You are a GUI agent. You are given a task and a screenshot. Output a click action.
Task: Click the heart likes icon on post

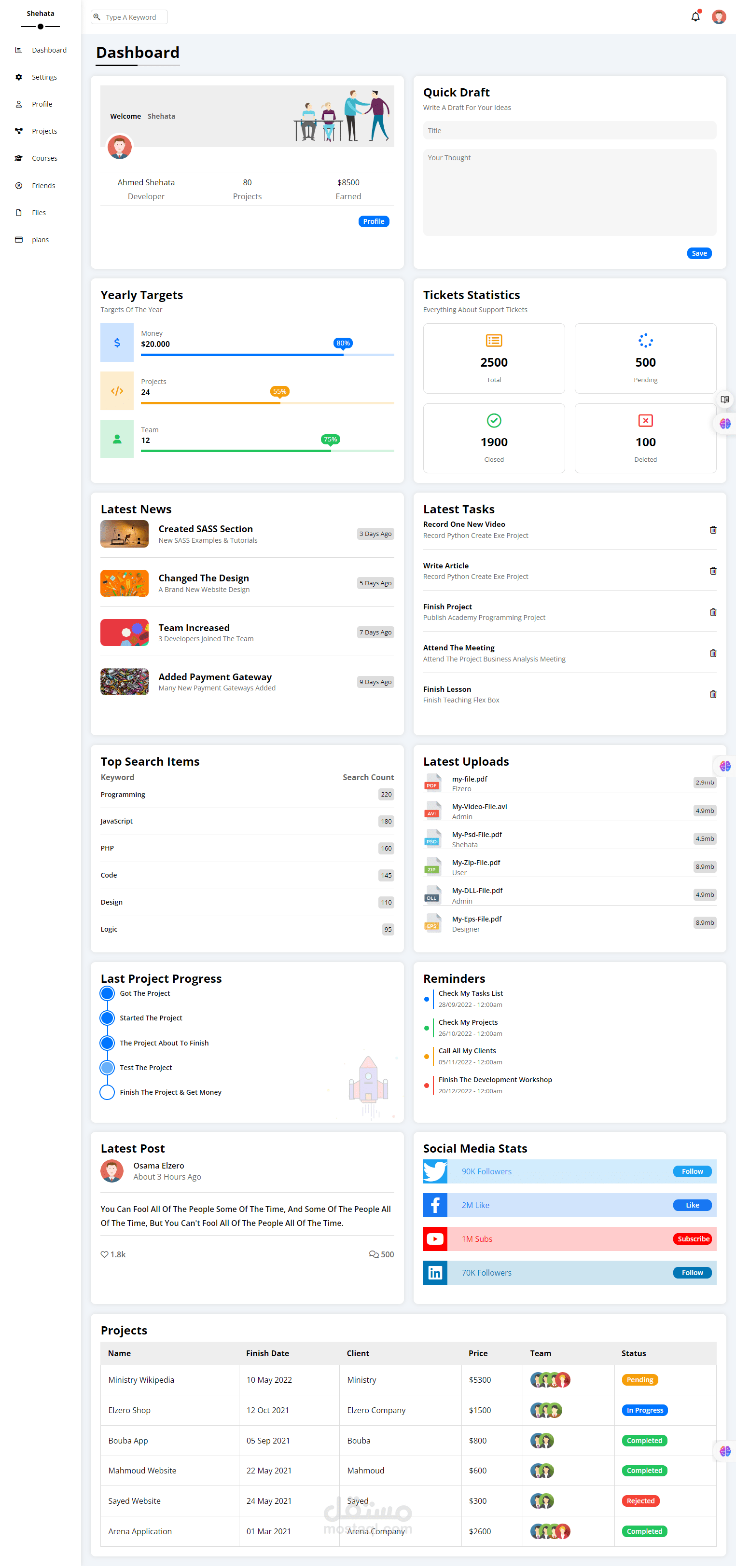point(104,1254)
